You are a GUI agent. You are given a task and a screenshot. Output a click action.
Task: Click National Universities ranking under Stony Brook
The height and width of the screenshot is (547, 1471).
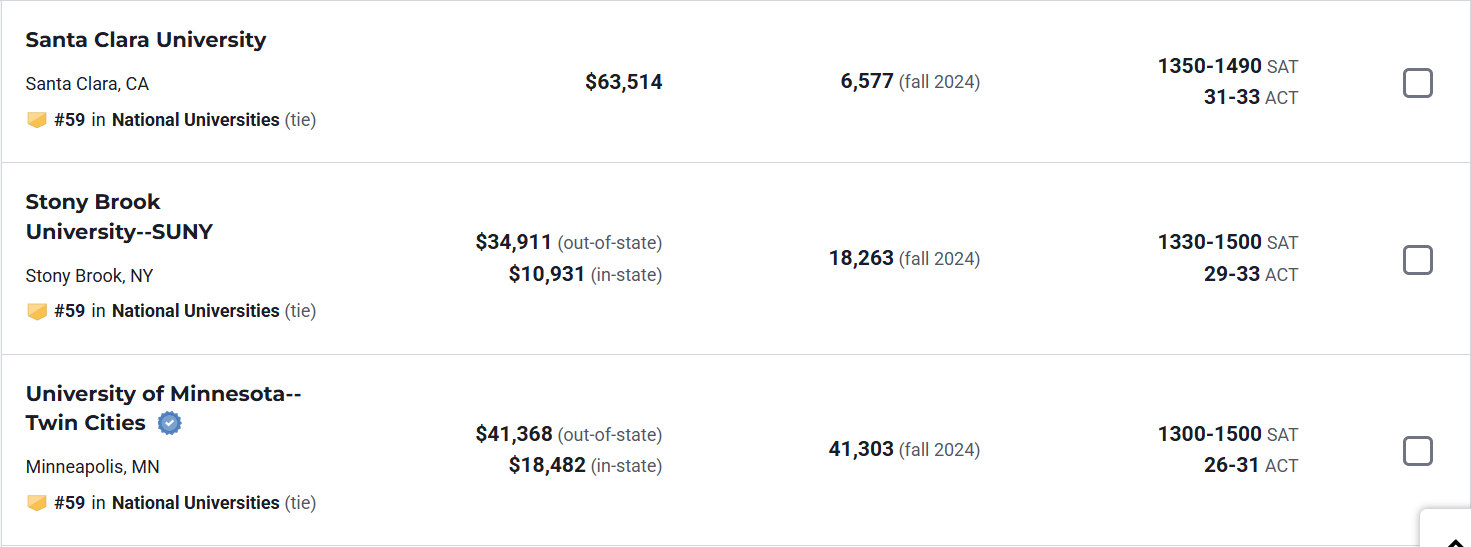click(x=195, y=311)
